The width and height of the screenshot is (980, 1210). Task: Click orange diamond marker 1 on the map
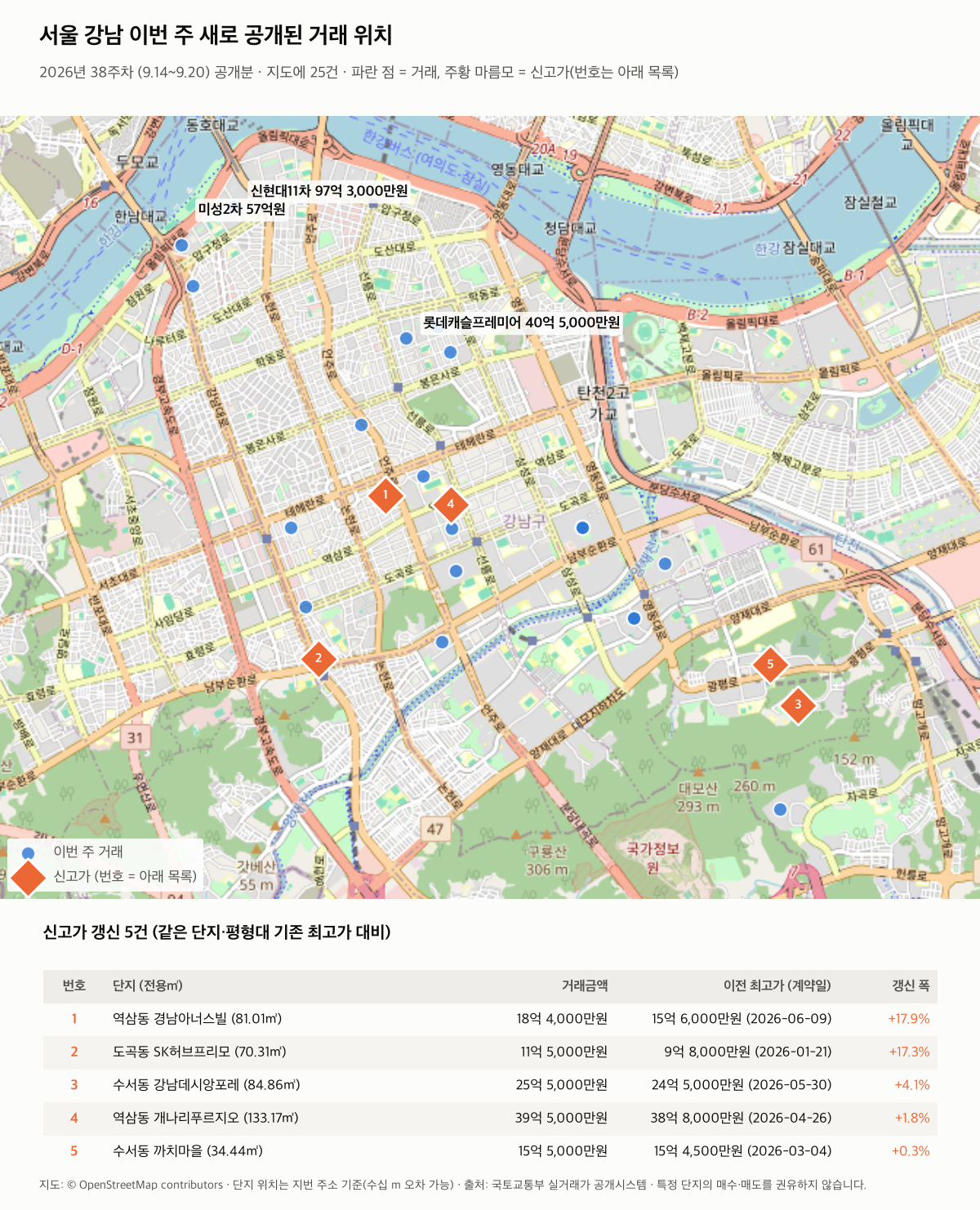click(385, 495)
